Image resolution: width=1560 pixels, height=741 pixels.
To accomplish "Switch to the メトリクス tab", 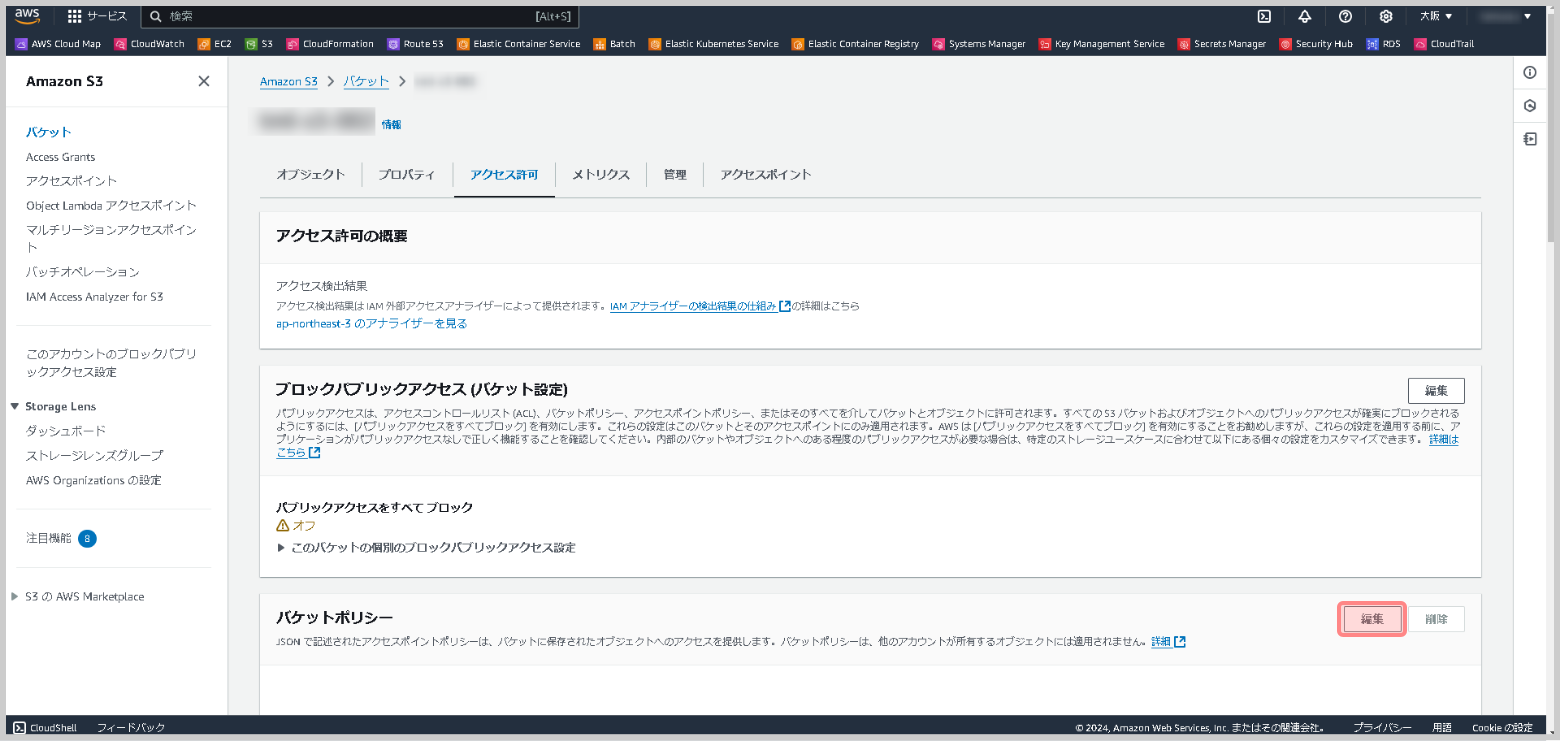I will click(x=600, y=174).
